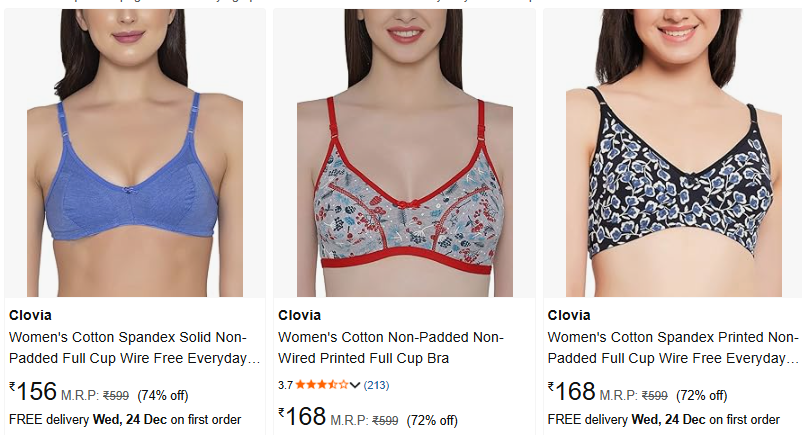Image resolution: width=802 pixels, height=435 pixels.
Task: Open the blue solid bra product image
Action: point(135,153)
